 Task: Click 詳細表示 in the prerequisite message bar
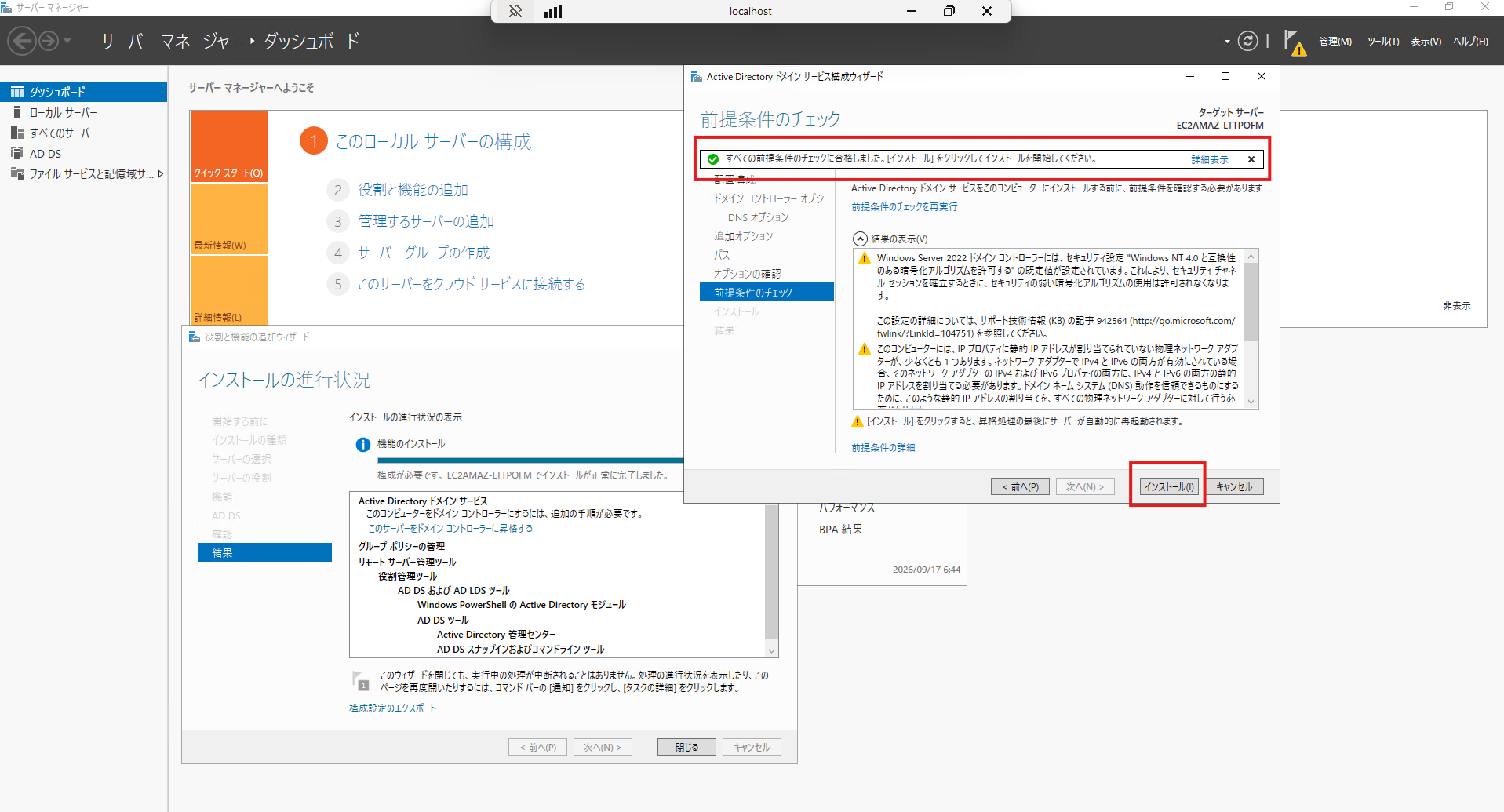[x=1210, y=159]
